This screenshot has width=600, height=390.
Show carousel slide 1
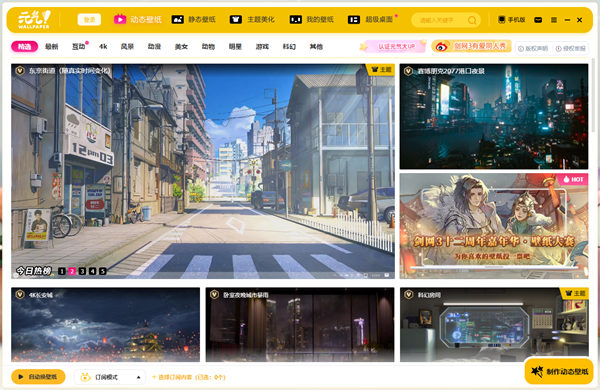[x=62, y=271]
